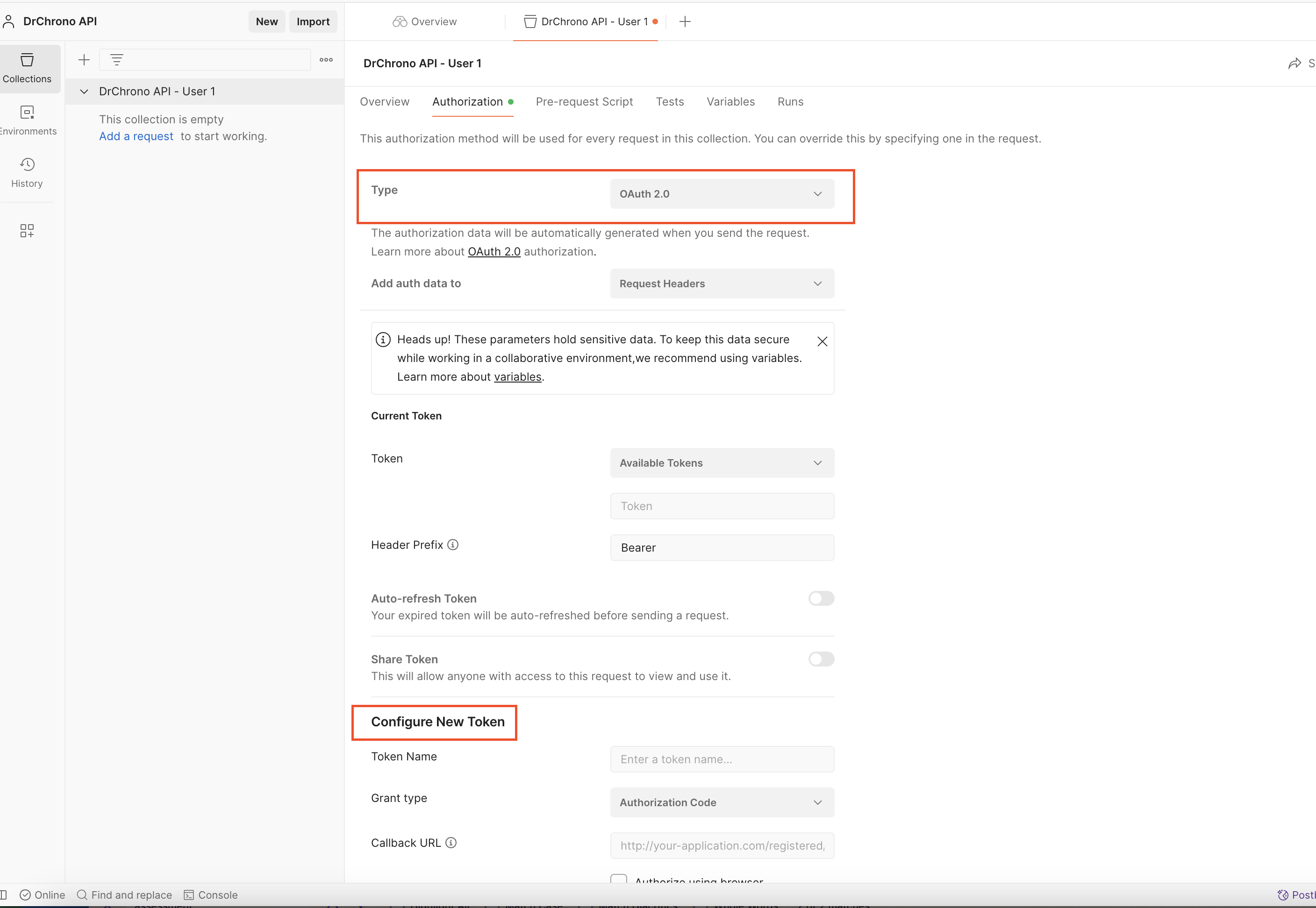Click the DrChrono API workspace name
Screen dimensions: 1316x908
[x=60, y=21]
